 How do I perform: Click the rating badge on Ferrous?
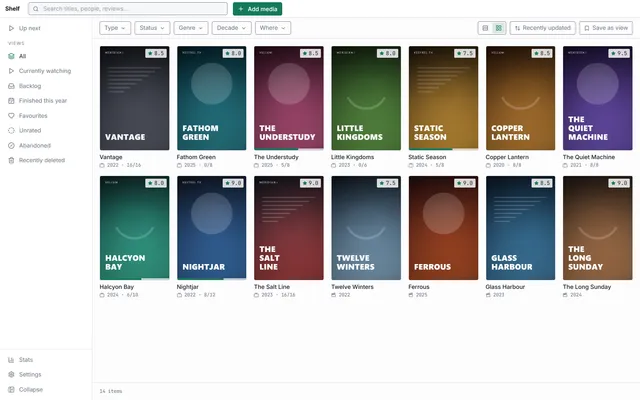click(465, 183)
